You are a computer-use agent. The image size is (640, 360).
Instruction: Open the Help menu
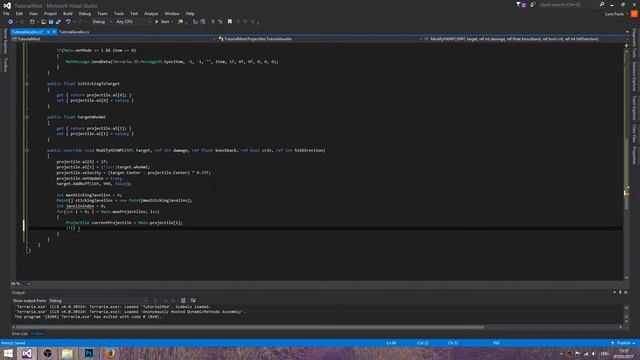[190, 13]
